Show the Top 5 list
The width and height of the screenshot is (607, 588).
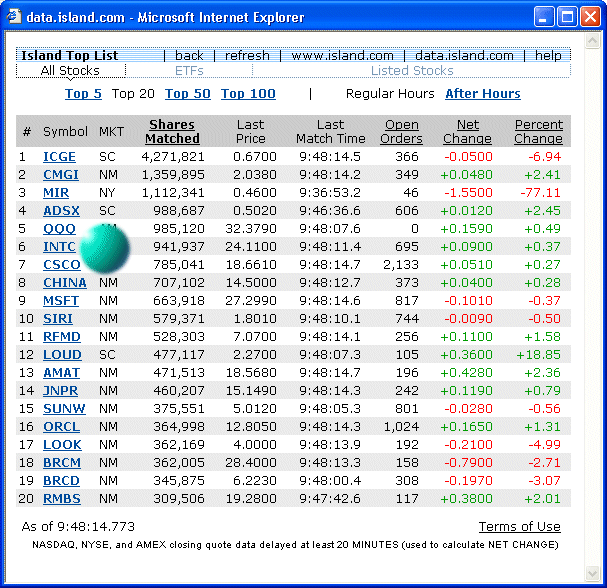tap(83, 93)
